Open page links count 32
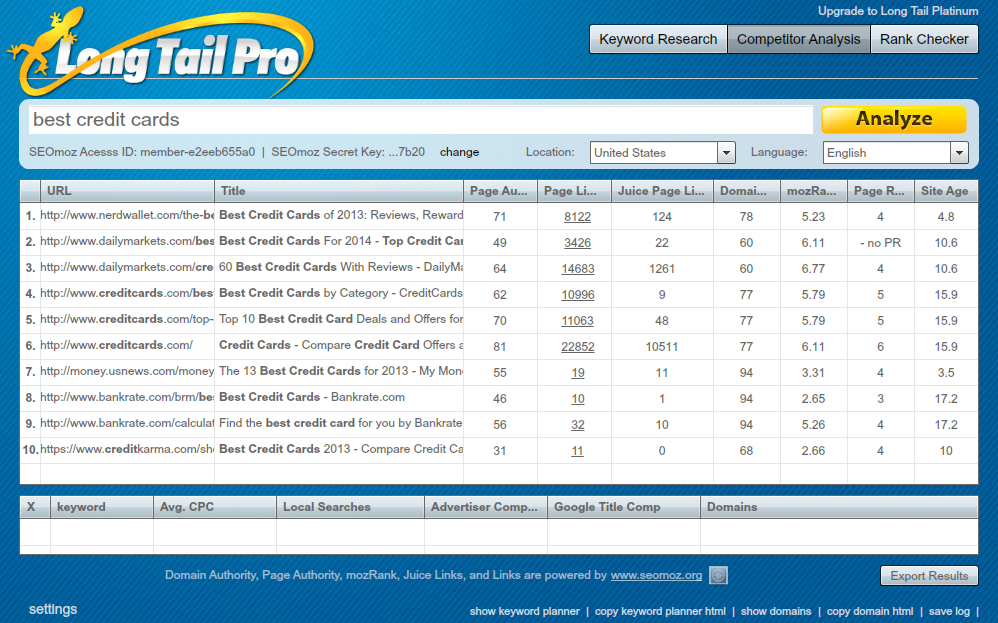The width and height of the screenshot is (998, 623). (x=577, y=425)
